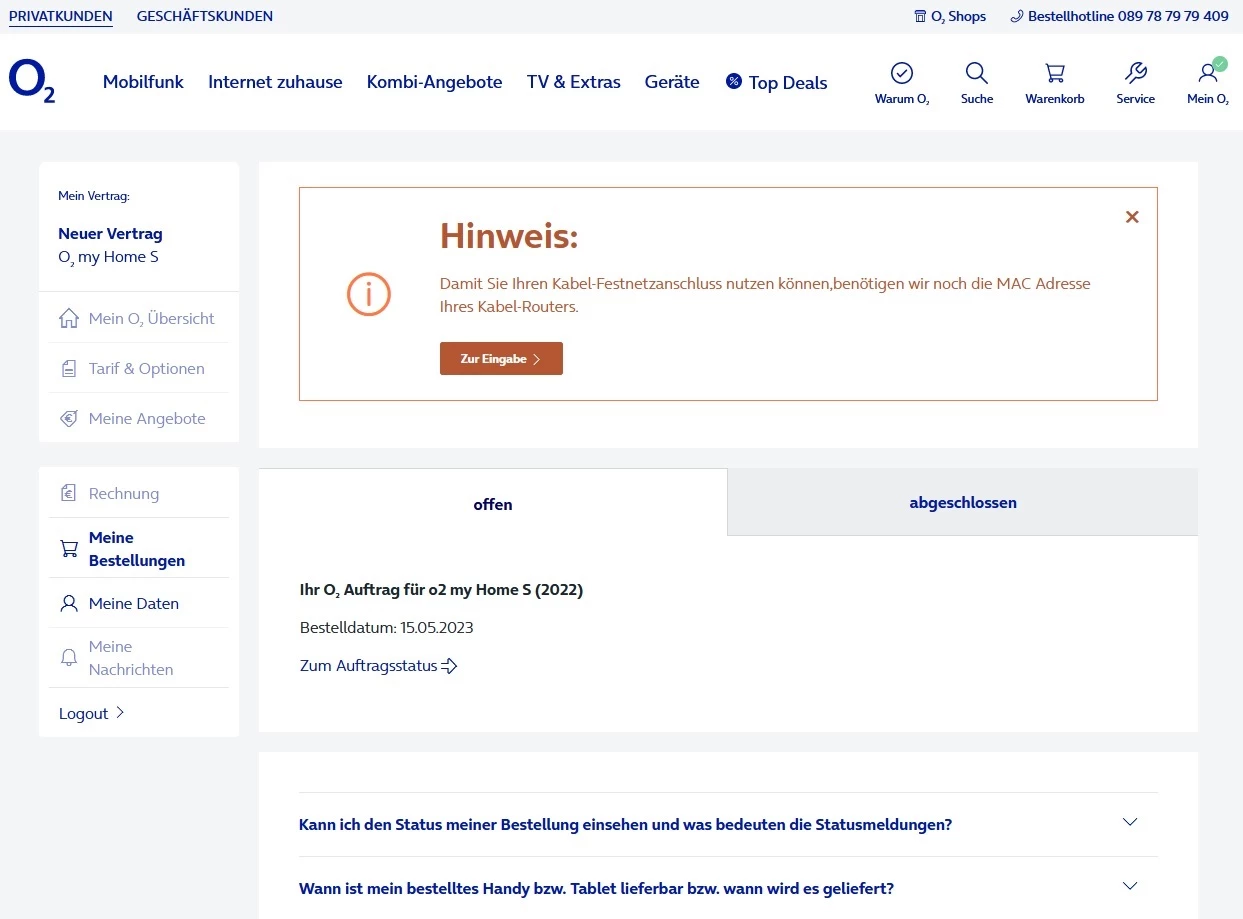Click the cart icon for Meine Bestellungen
Image resolution: width=1243 pixels, height=919 pixels.
[69, 549]
